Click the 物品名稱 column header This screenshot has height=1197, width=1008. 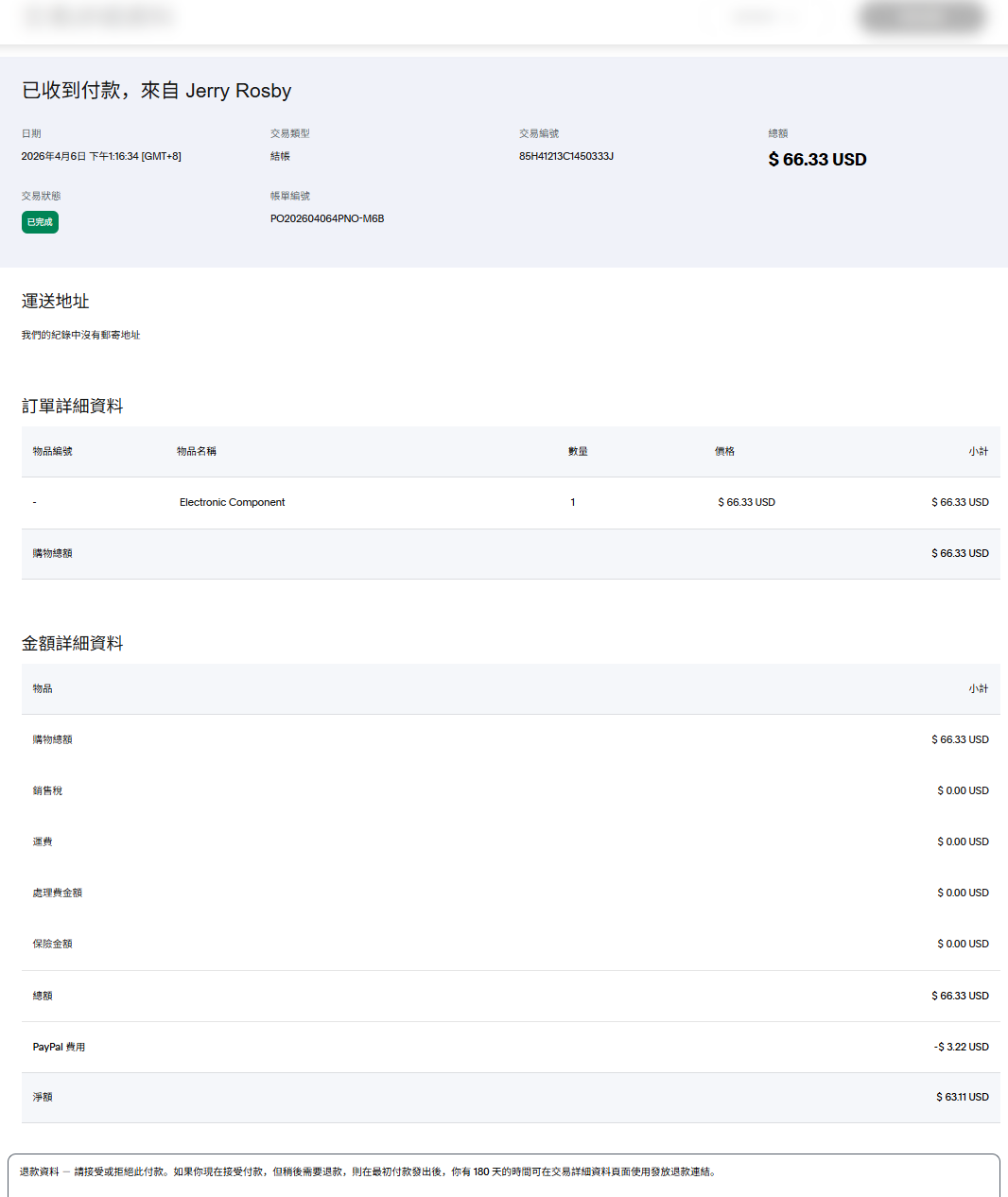[x=197, y=451]
